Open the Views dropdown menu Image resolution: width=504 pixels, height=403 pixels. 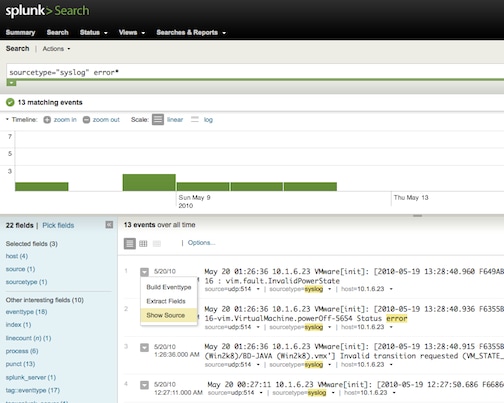(132, 32)
